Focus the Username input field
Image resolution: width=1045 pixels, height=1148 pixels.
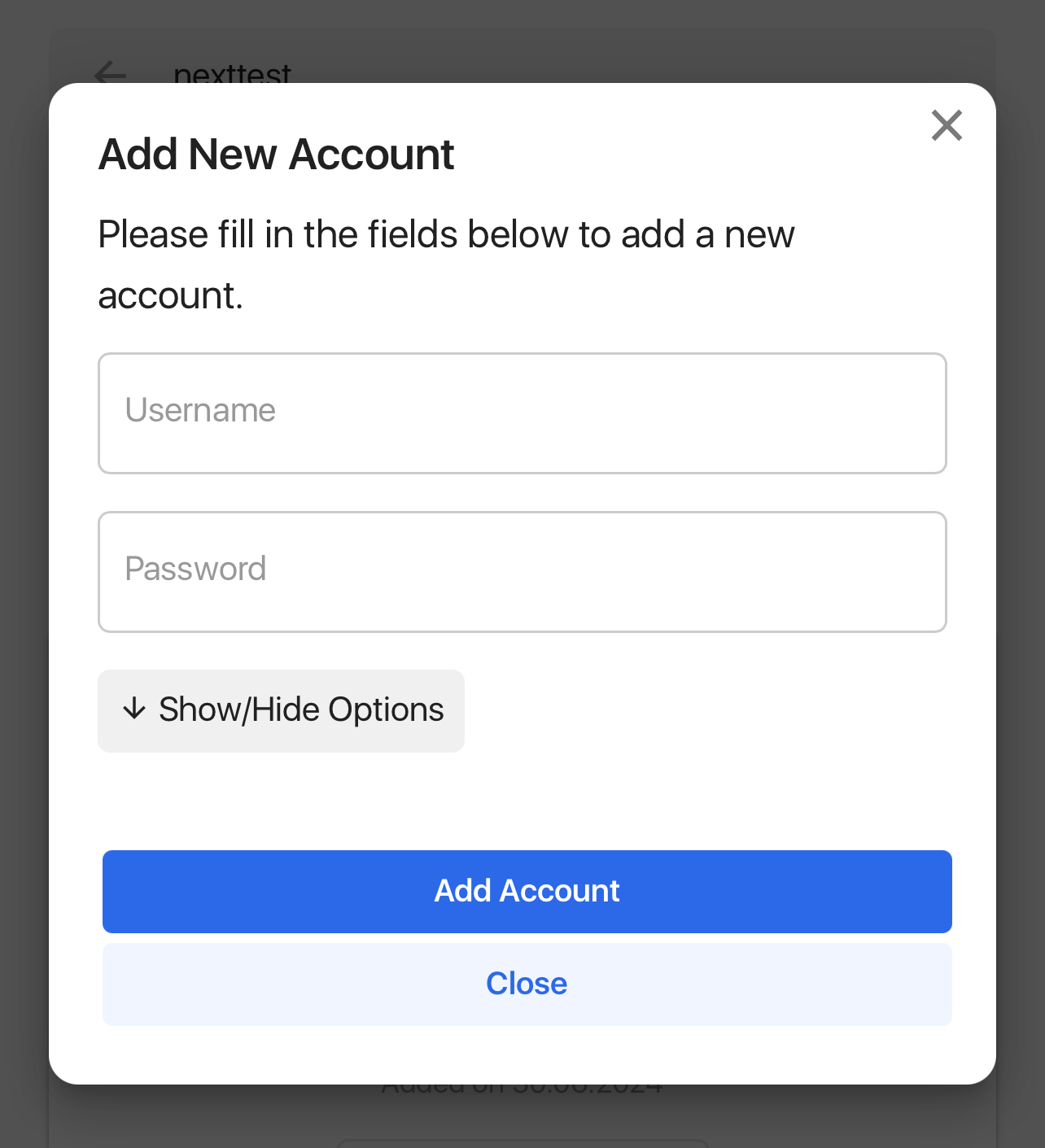522,413
